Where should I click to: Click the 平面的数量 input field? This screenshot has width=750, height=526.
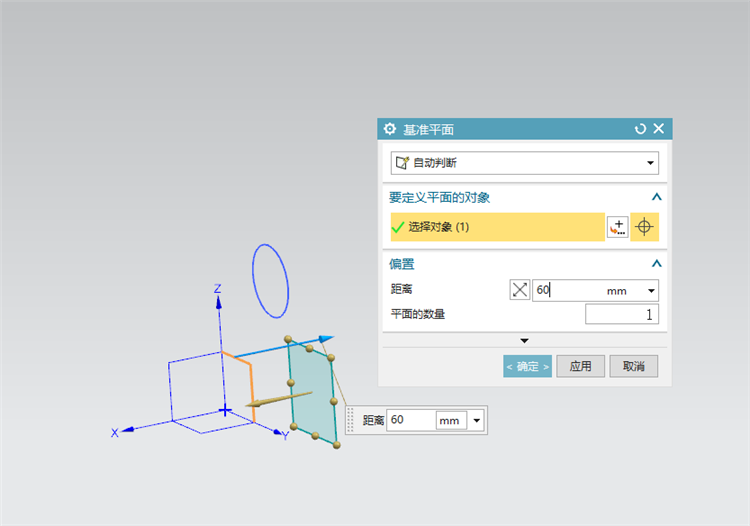(x=622, y=314)
